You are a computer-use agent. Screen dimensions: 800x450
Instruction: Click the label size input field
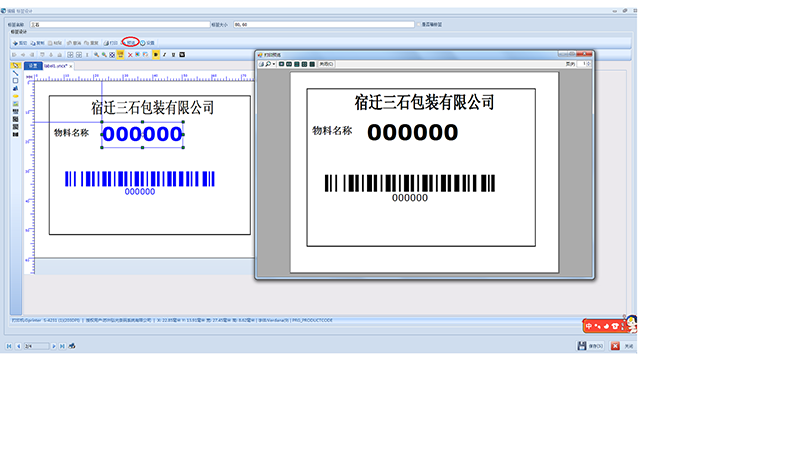point(324,24)
